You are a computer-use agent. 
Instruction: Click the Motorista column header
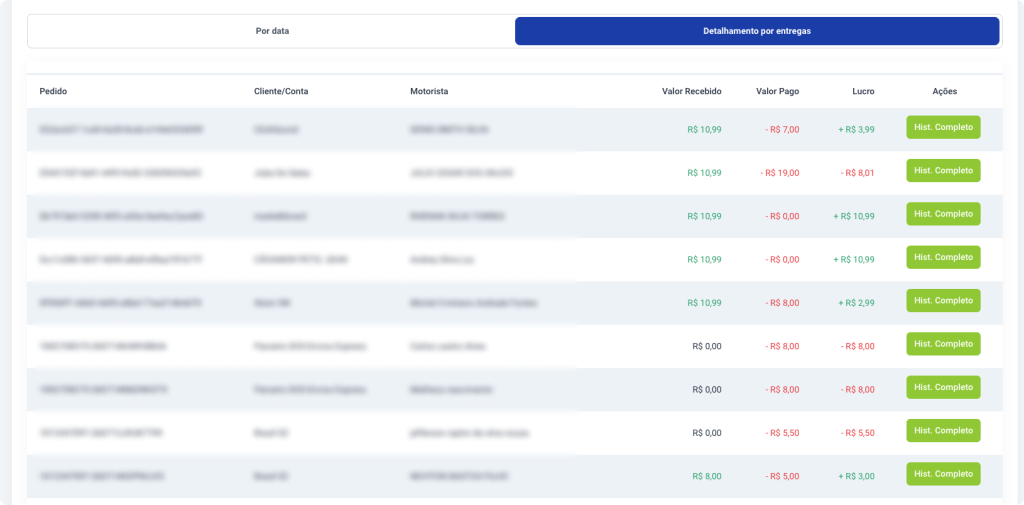(429, 91)
